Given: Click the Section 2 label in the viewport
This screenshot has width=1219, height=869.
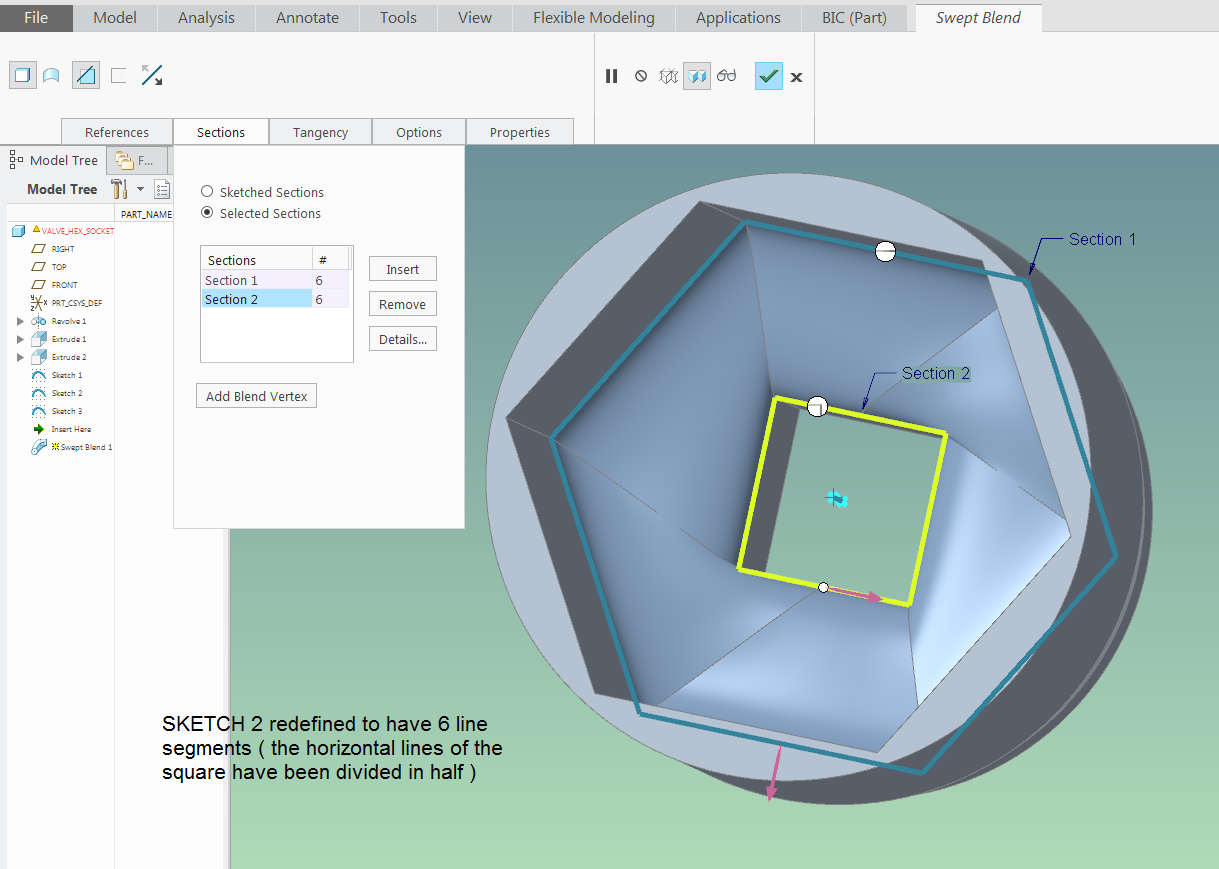Looking at the screenshot, I should pyautogui.click(x=936, y=373).
